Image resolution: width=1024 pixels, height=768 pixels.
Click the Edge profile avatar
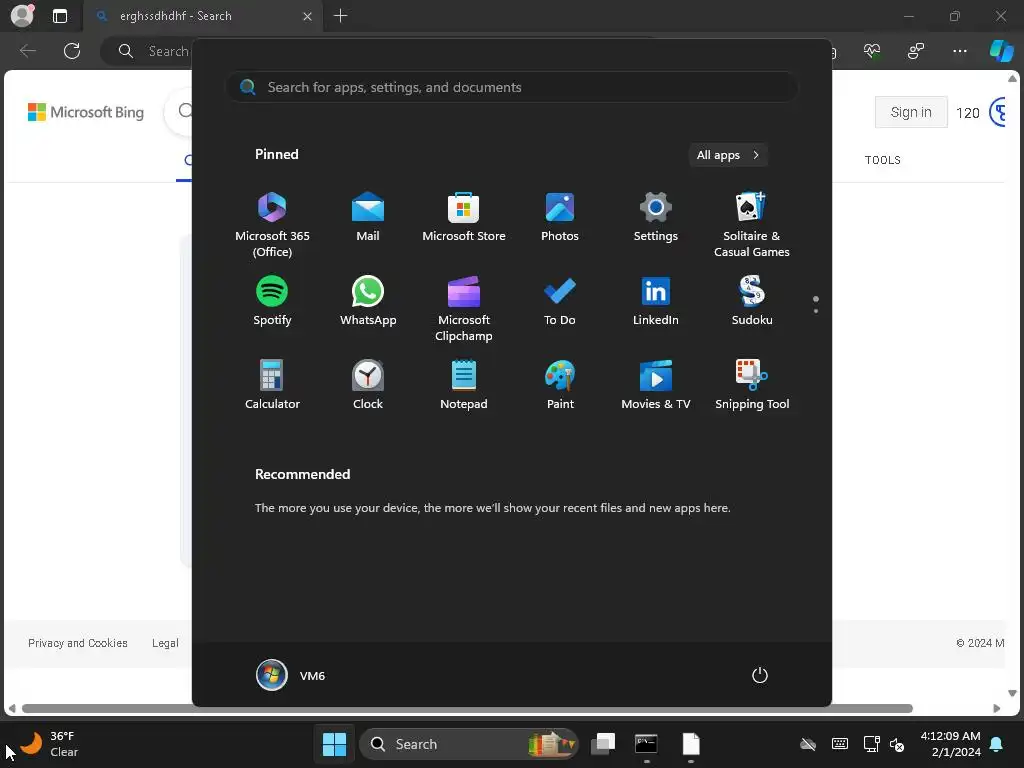click(x=23, y=15)
